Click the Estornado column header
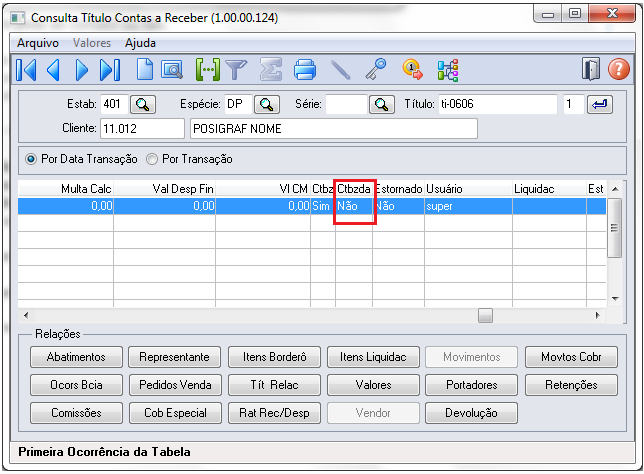Viewport: 644px width, 474px height. coord(398,189)
